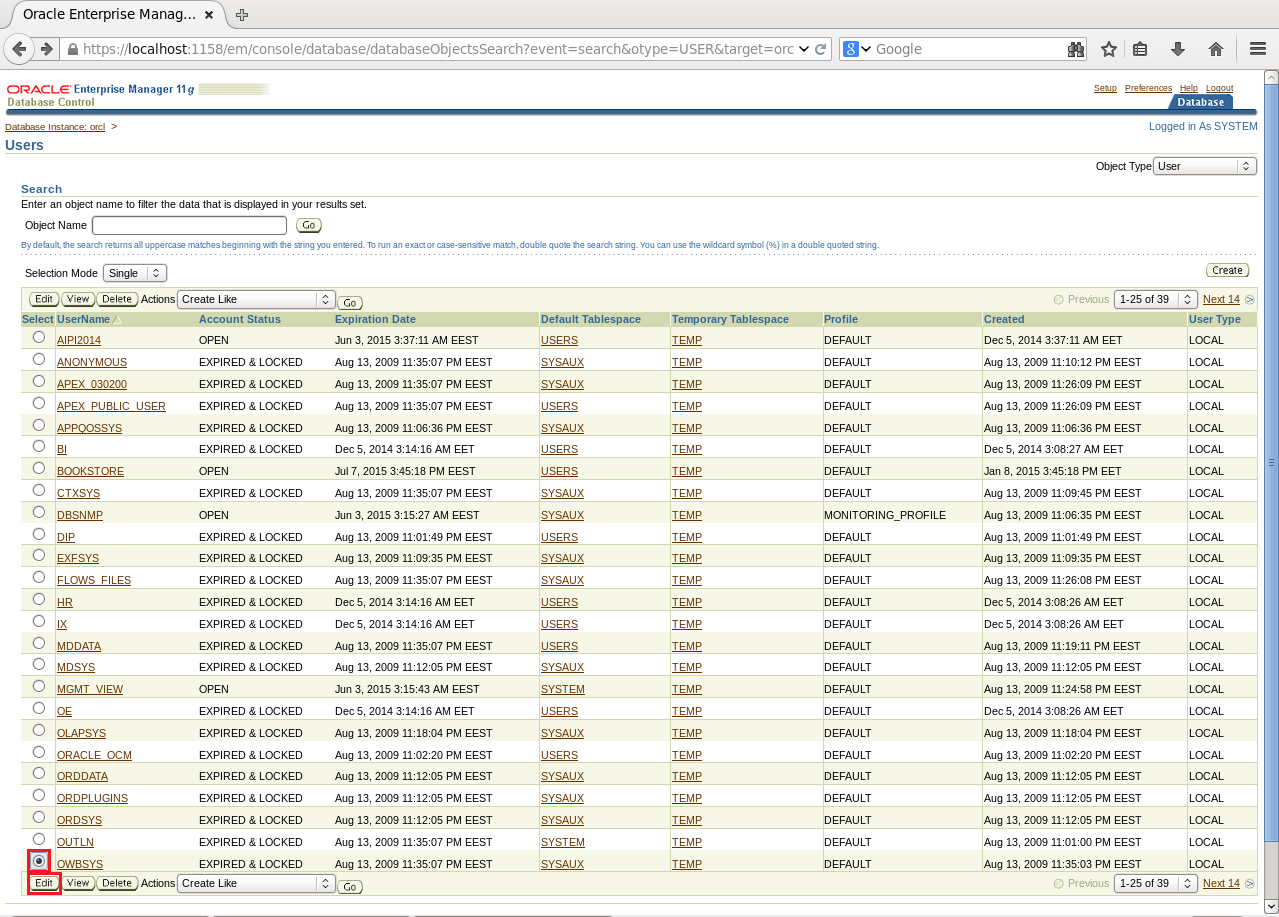
Task: Go to browser home page icon
Action: [1216, 49]
